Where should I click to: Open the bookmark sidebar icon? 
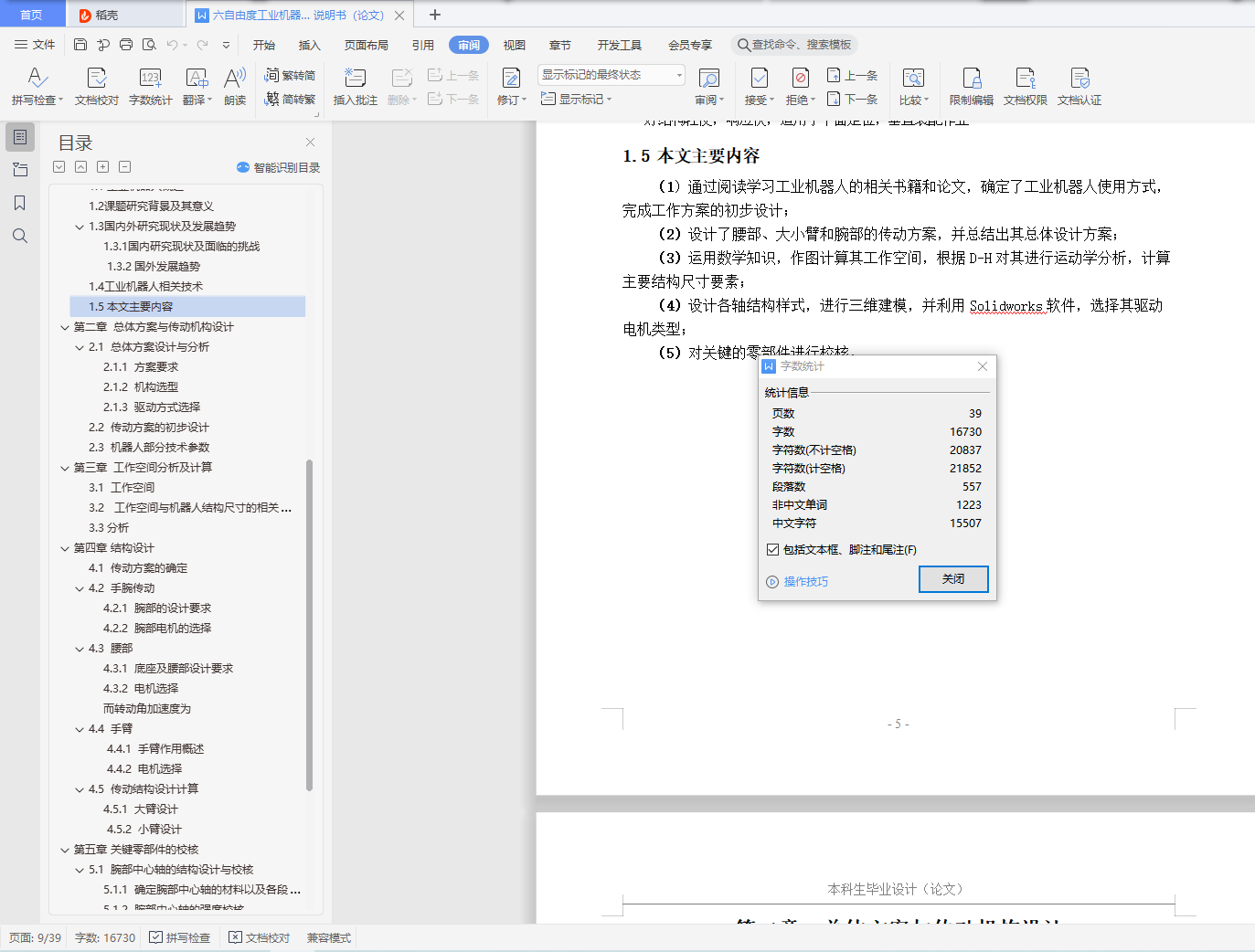(x=20, y=203)
